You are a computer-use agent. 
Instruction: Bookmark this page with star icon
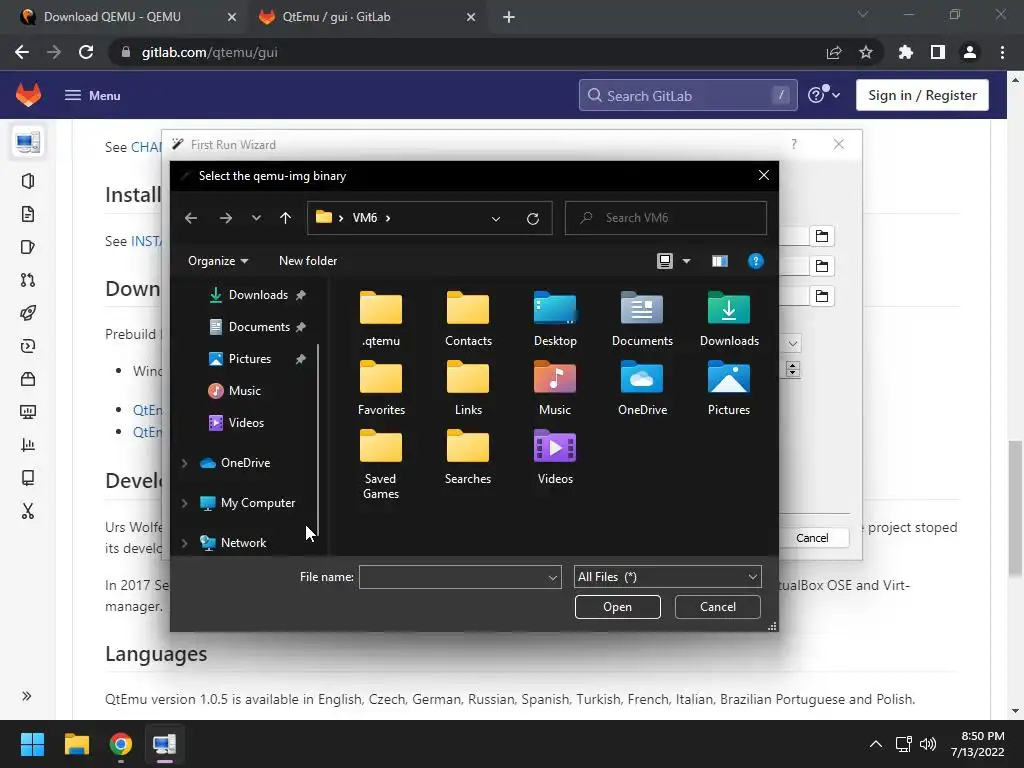866,52
